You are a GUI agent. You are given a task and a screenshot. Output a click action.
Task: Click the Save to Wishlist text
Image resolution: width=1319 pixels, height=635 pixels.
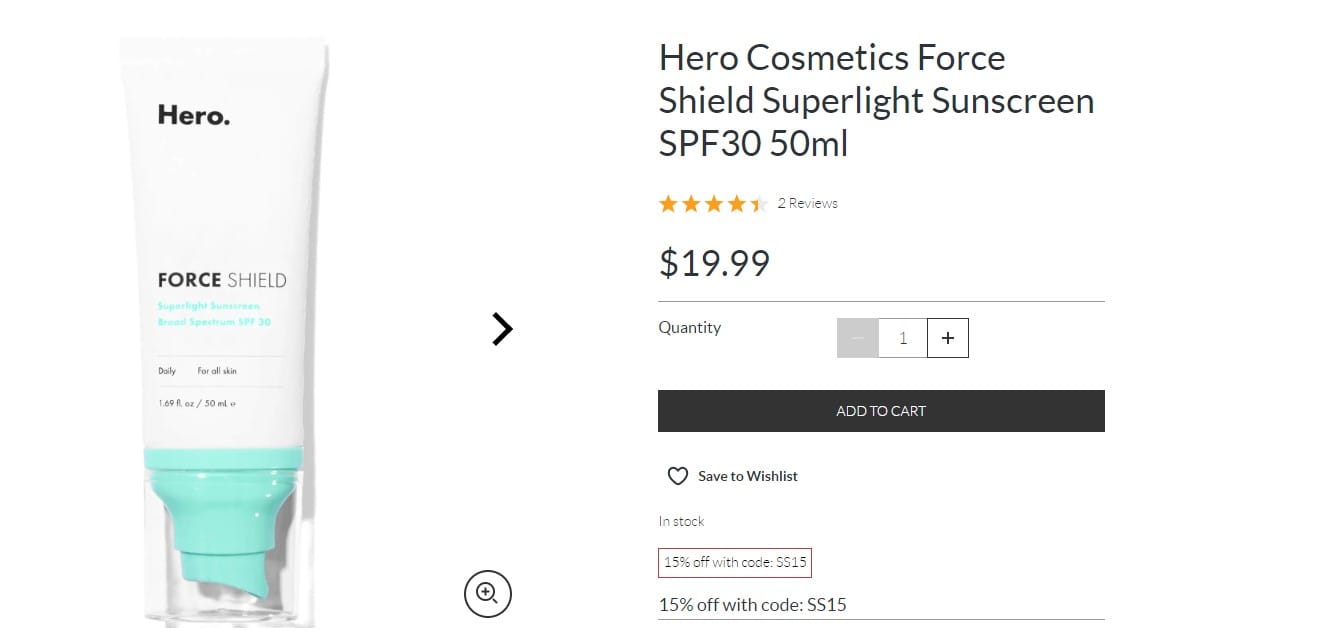coord(748,476)
